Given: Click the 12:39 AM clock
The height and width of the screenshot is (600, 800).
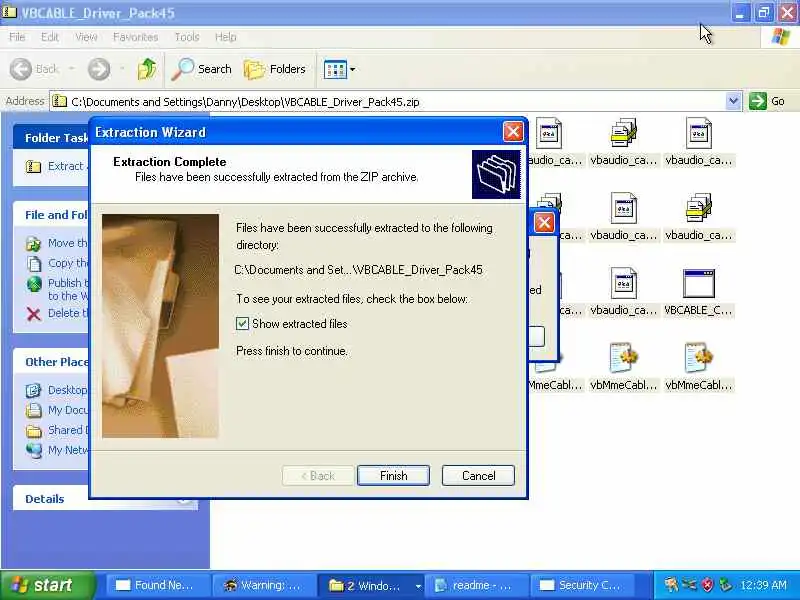Looking at the screenshot, I should coord(763,585).
